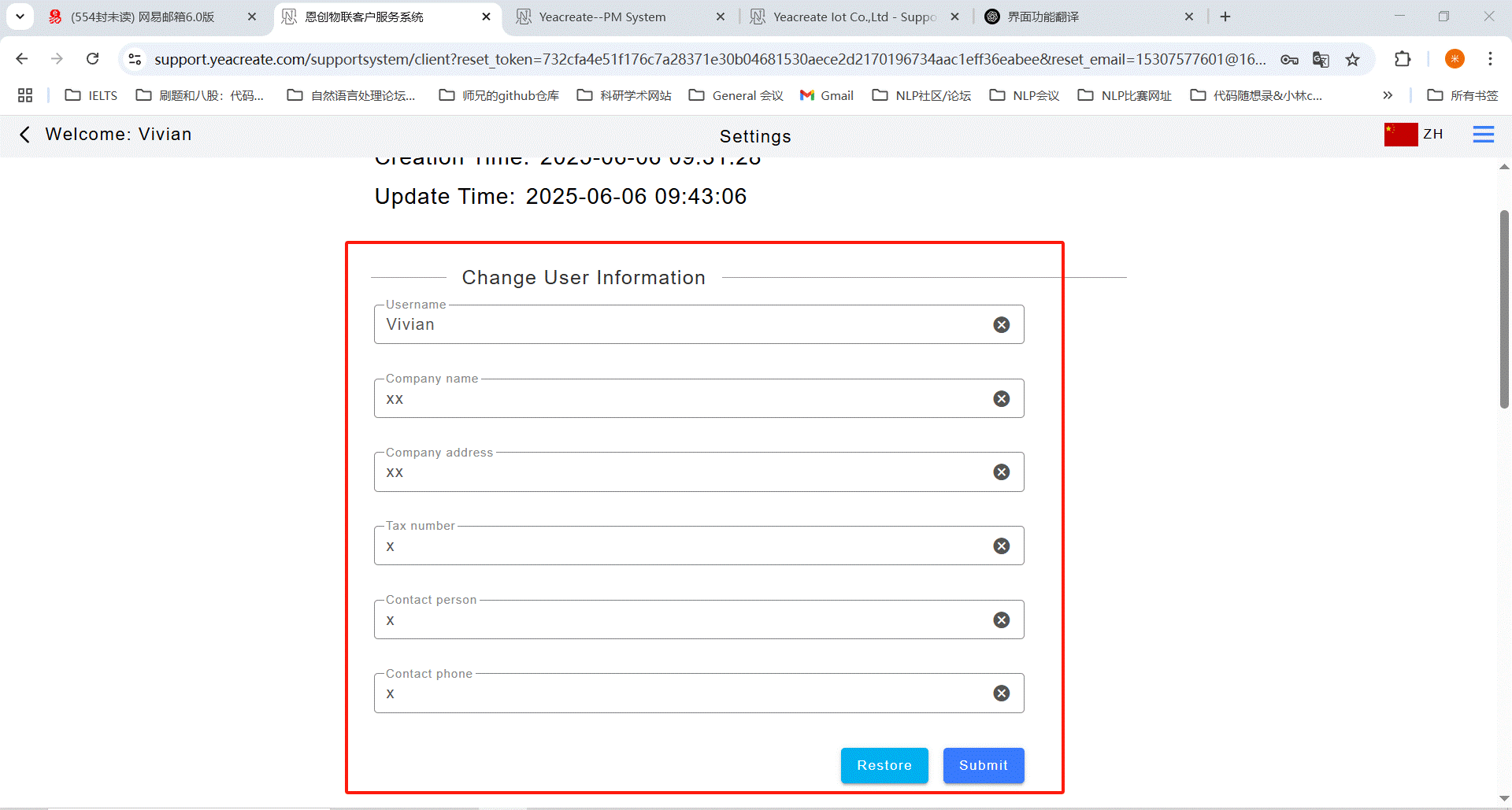Open the IELTS bookmark folder

pos(91,95)
